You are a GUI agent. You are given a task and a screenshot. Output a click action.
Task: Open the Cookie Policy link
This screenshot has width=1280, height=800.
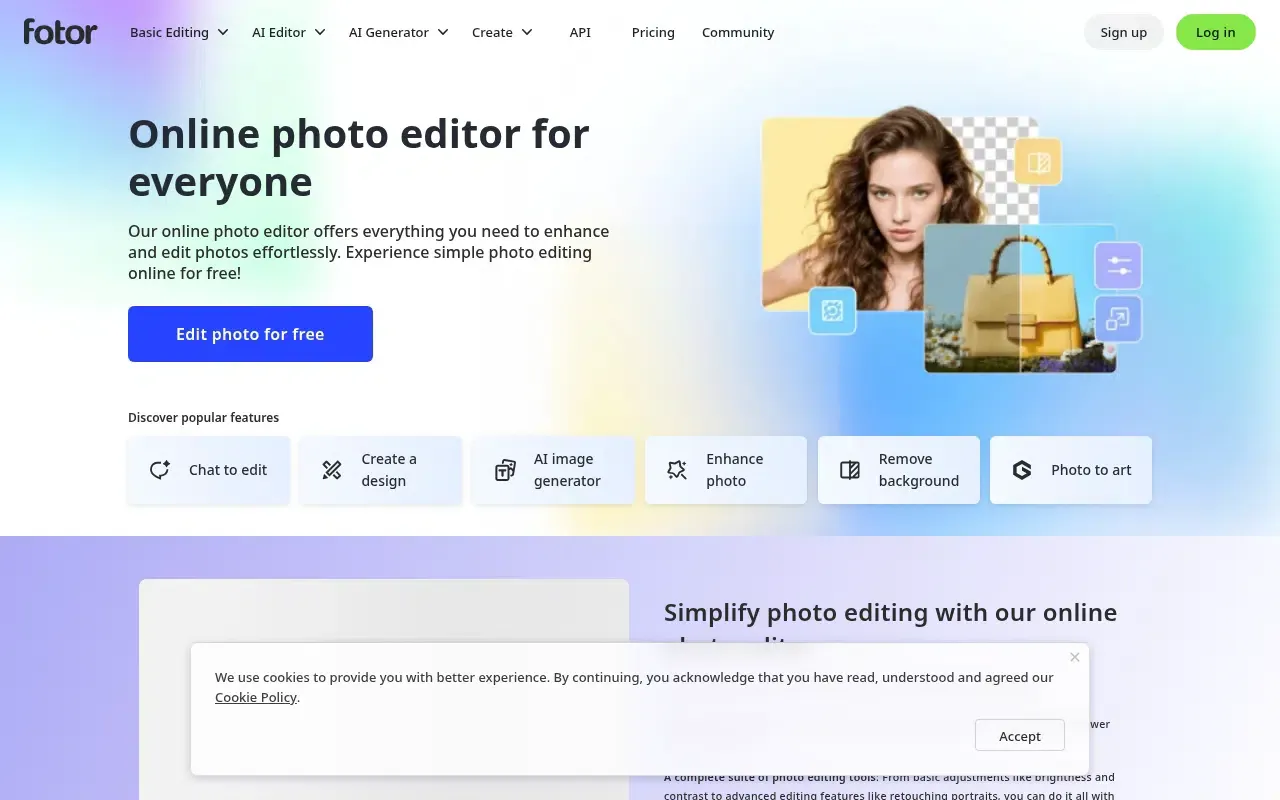click(256, 697)
